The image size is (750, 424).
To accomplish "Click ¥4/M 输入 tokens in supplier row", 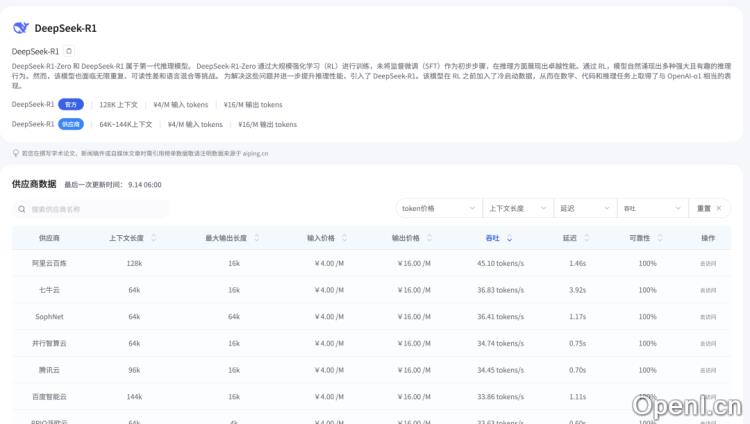I will click(x=195, y=124).
